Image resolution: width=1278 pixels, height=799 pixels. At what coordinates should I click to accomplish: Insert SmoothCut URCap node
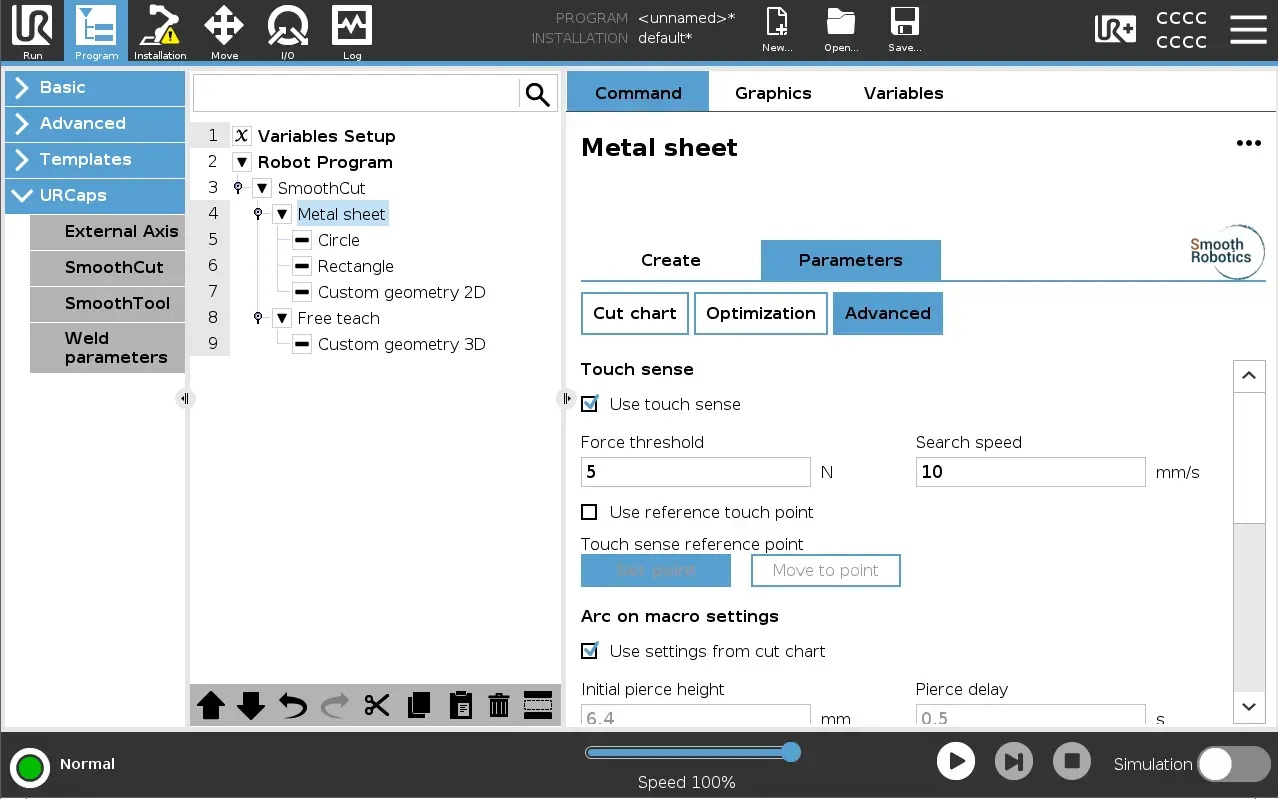(108, 267)
